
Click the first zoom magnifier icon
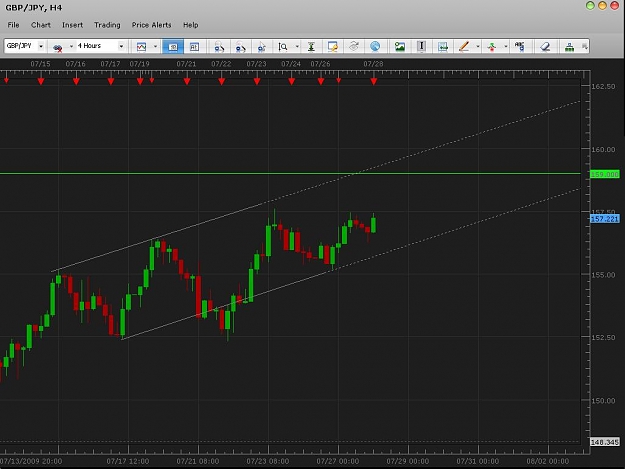(219, 47)
